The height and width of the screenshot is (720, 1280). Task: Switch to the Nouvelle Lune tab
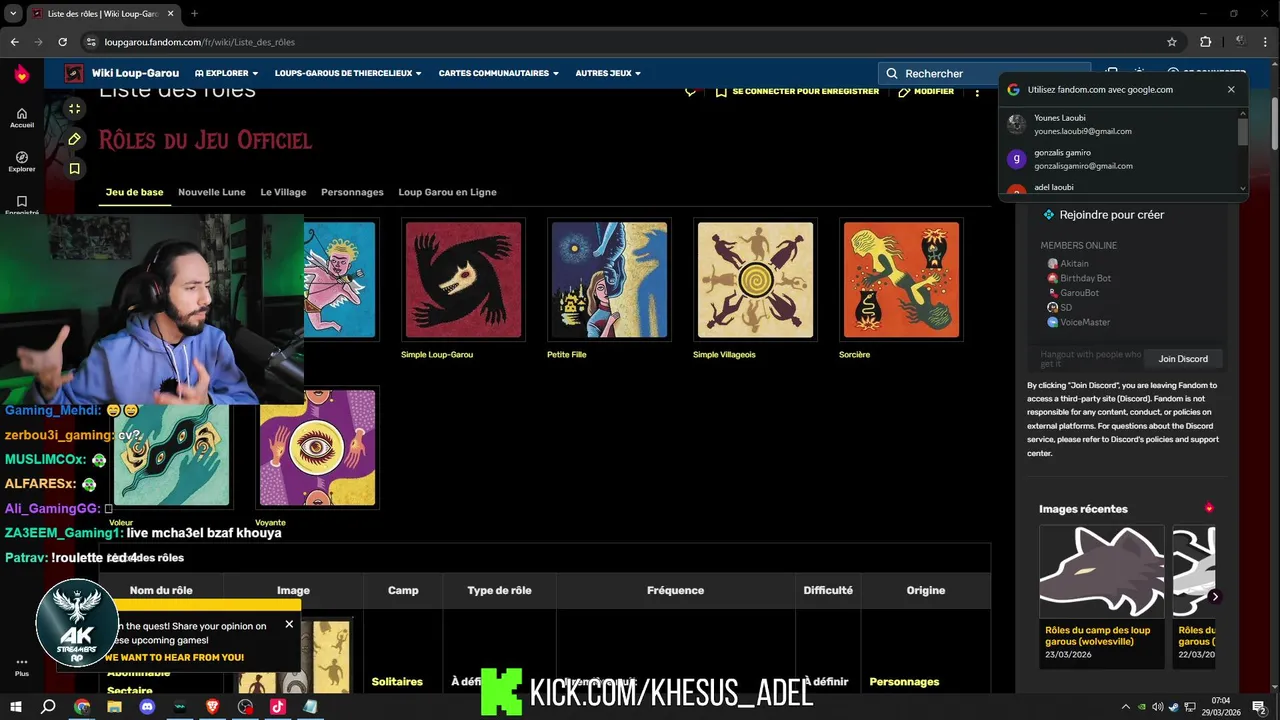(212, 192)
